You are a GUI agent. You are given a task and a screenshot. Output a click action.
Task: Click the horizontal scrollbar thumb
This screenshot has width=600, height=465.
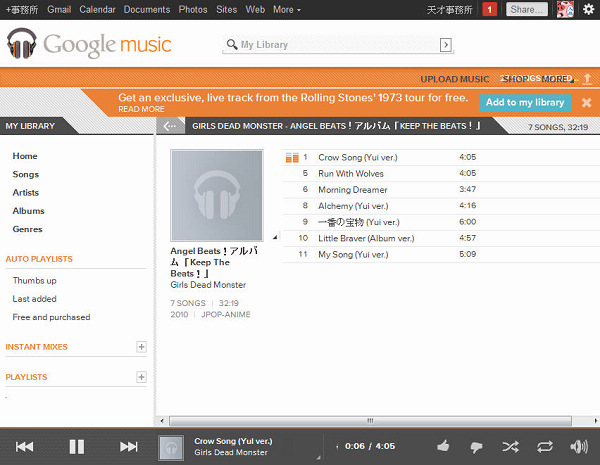370,421
